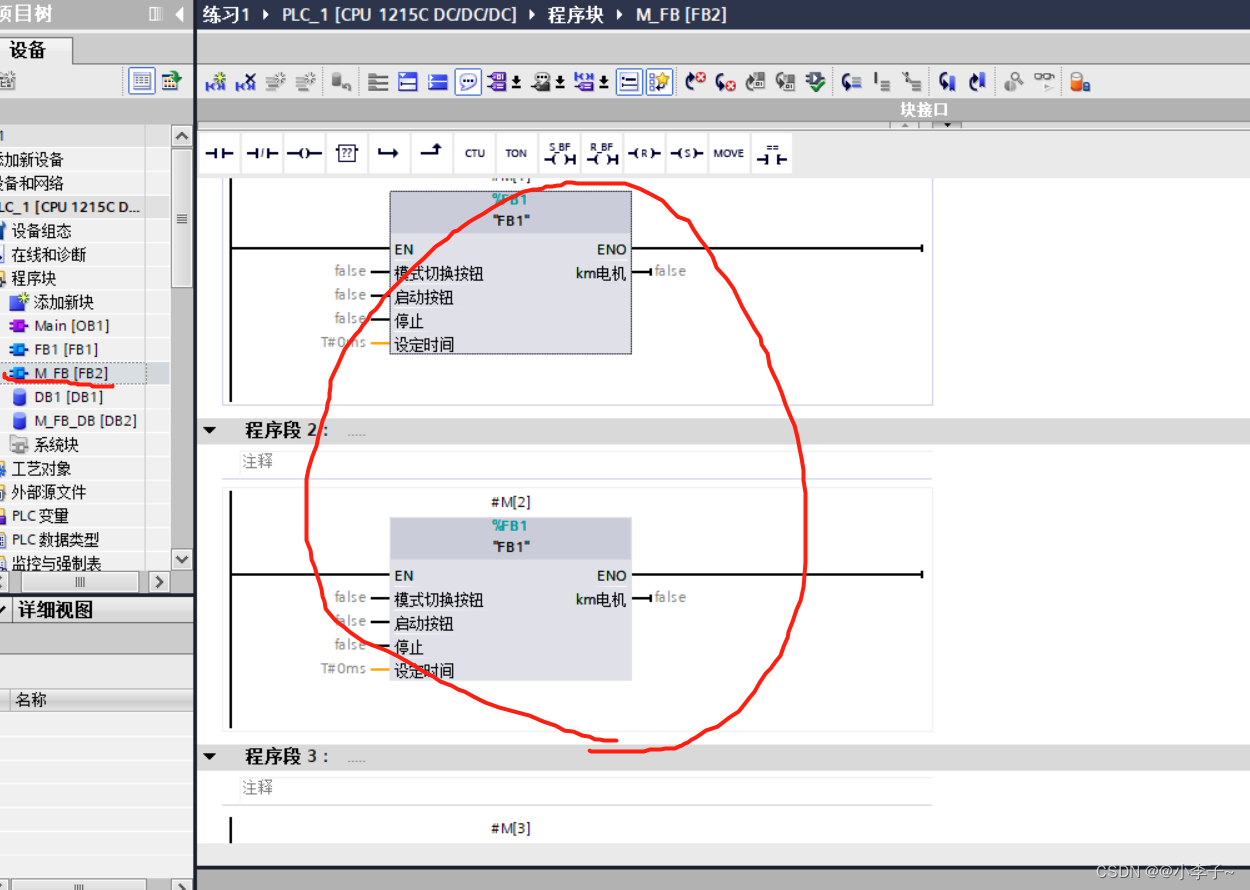This screenshot has height=890, width=1250.
Task: Select M_FB_DB [DB2] in project tree
Action: tap(85, 421)
